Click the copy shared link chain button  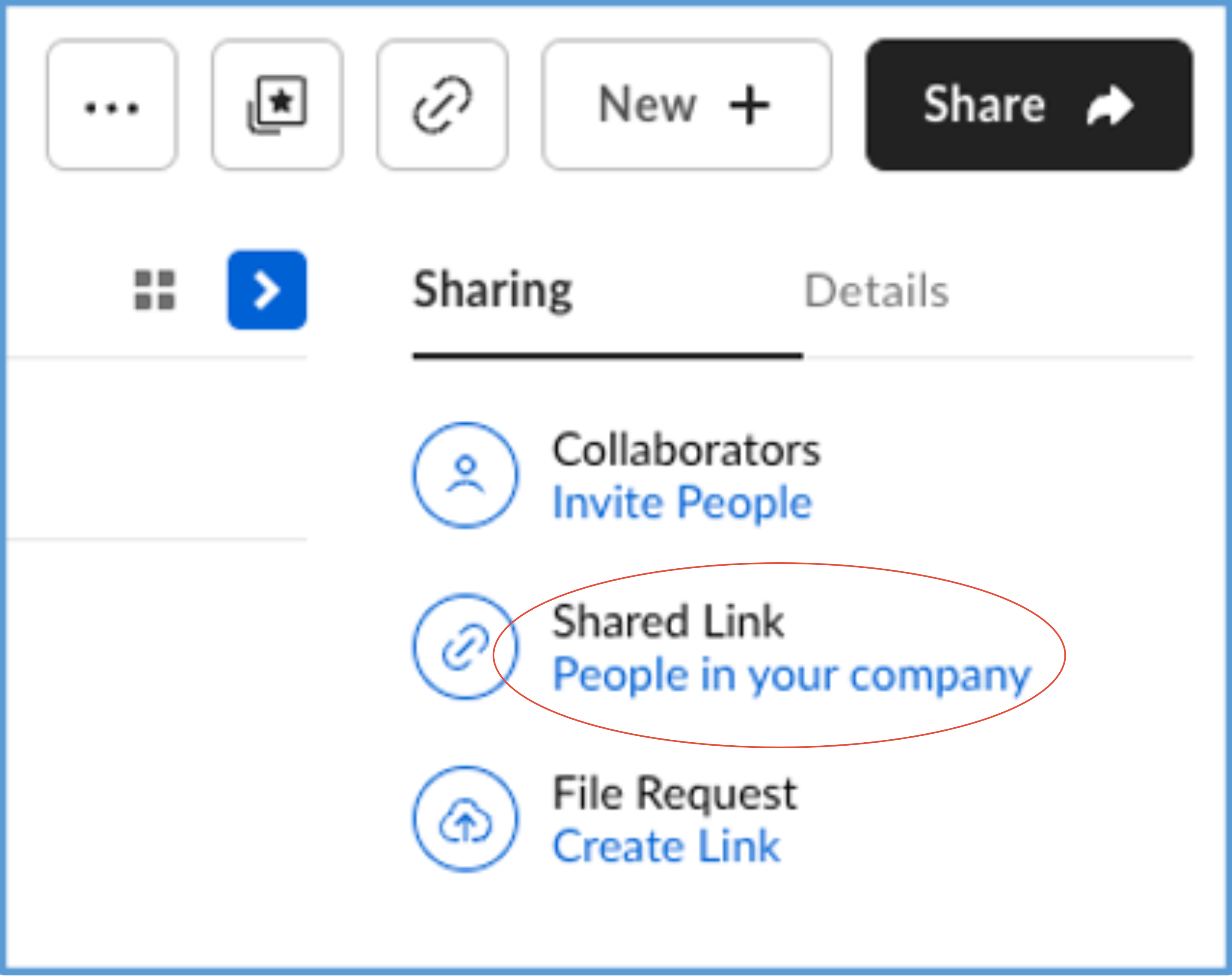442,105
